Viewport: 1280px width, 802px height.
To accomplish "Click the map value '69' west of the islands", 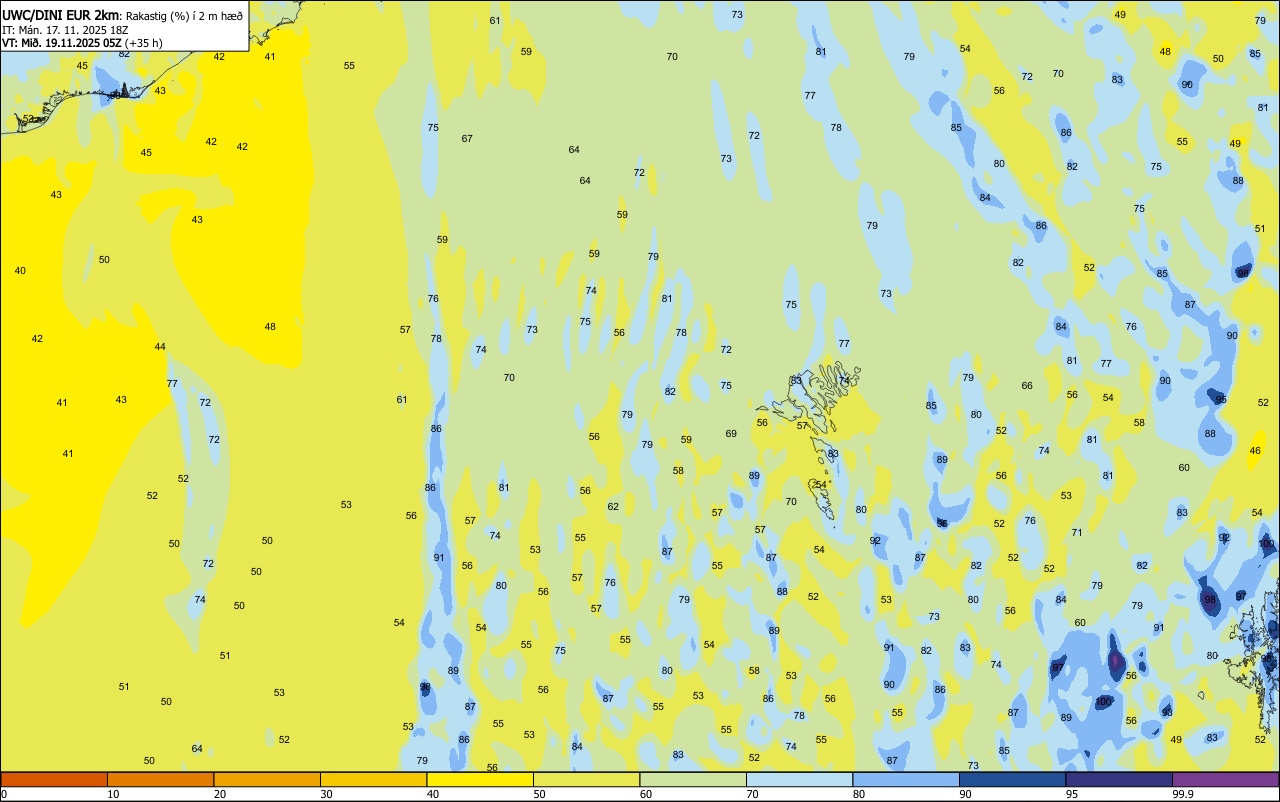I will 731,433.
